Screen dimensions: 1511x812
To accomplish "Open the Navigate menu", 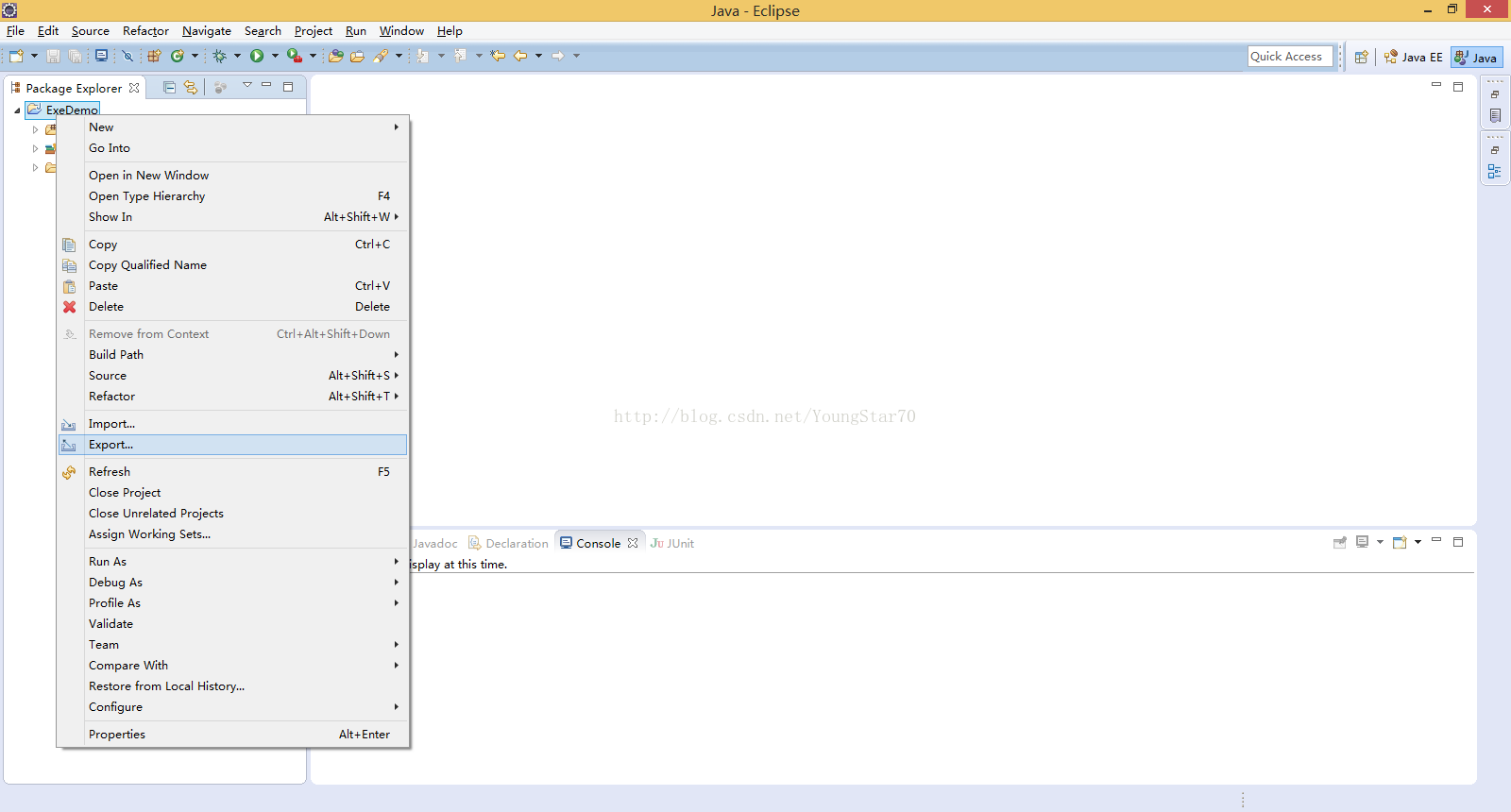I will [x=207, y=31].
